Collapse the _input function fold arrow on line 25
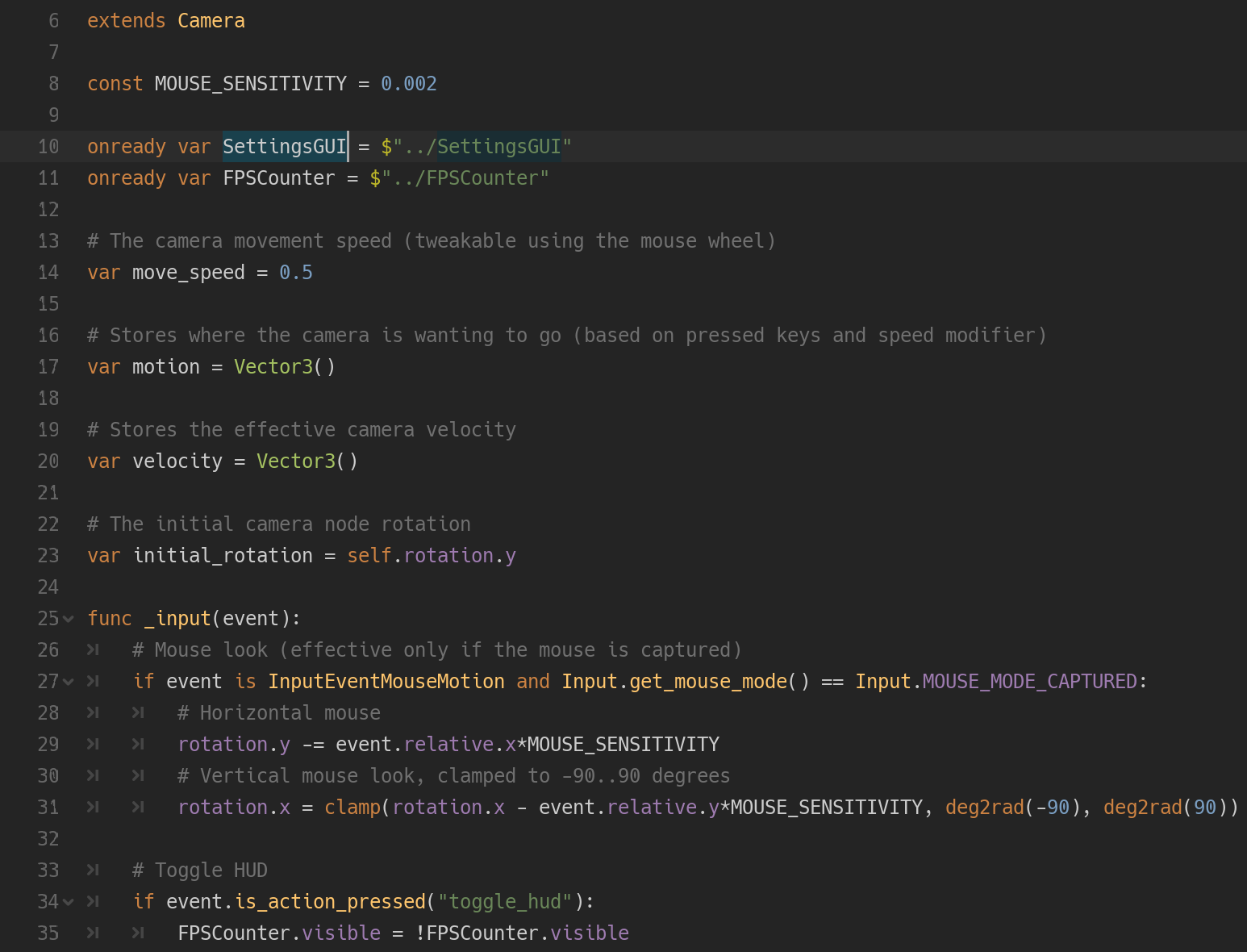This screenshot has width=1247, height=952. click(69, 619)
